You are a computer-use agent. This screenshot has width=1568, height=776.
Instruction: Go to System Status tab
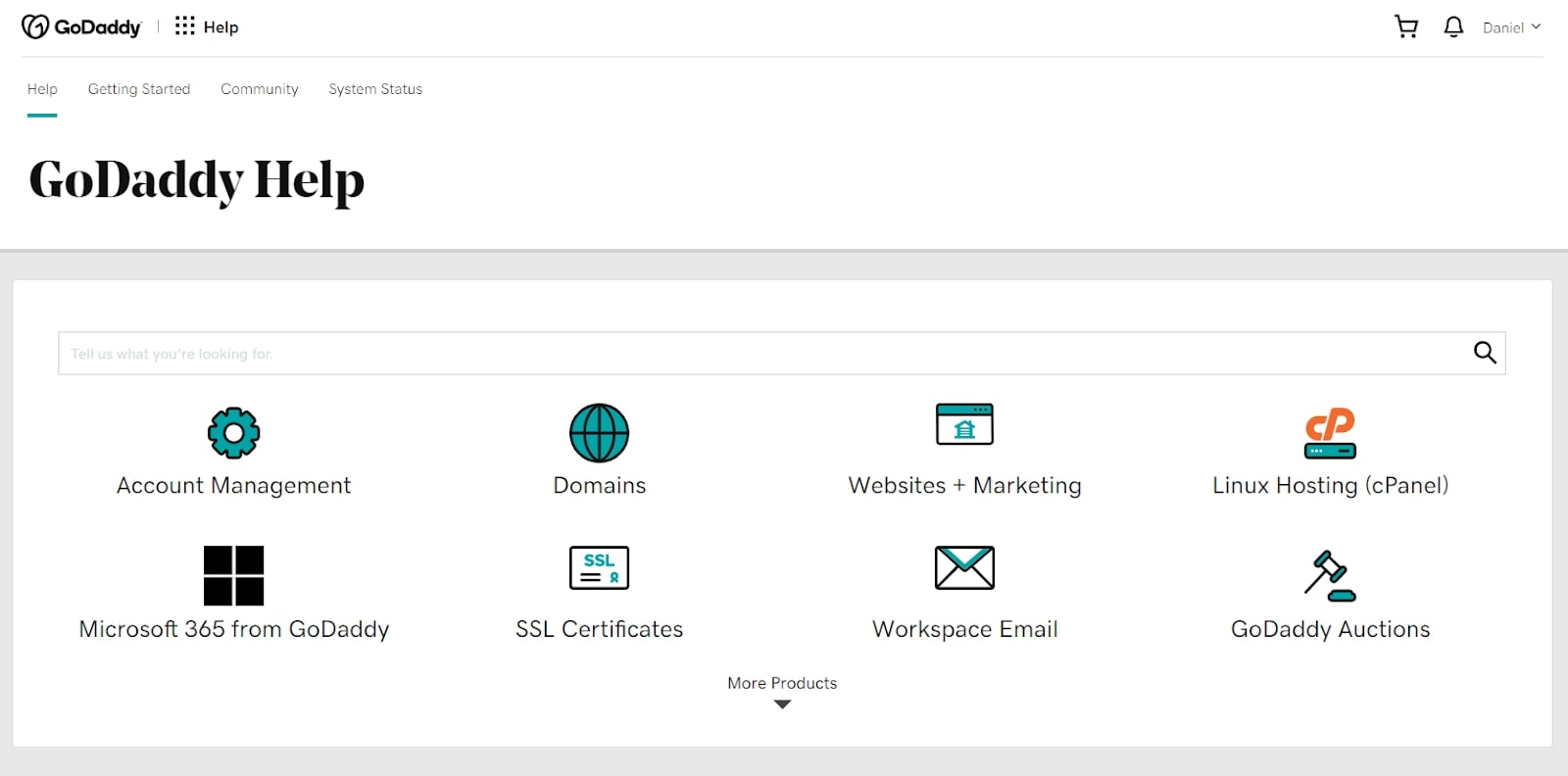point(375,89)
